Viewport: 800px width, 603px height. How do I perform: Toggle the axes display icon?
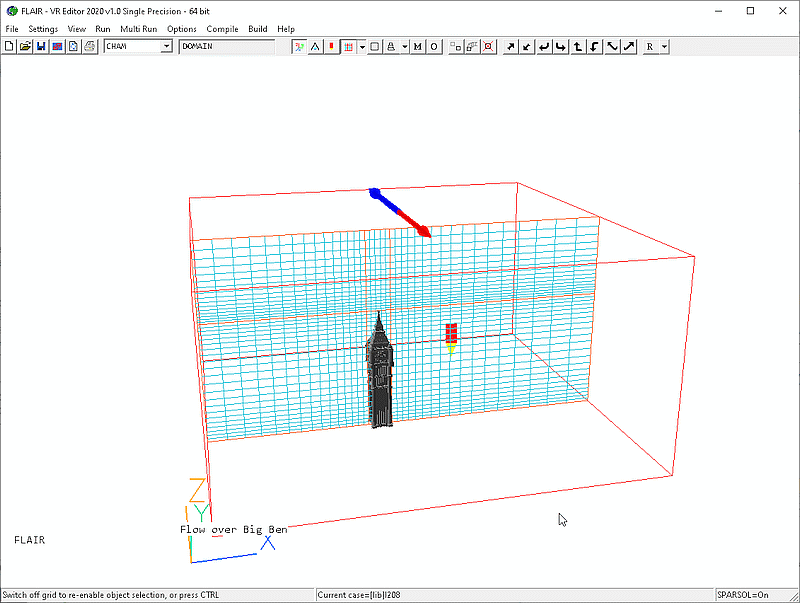coord(299,46)
